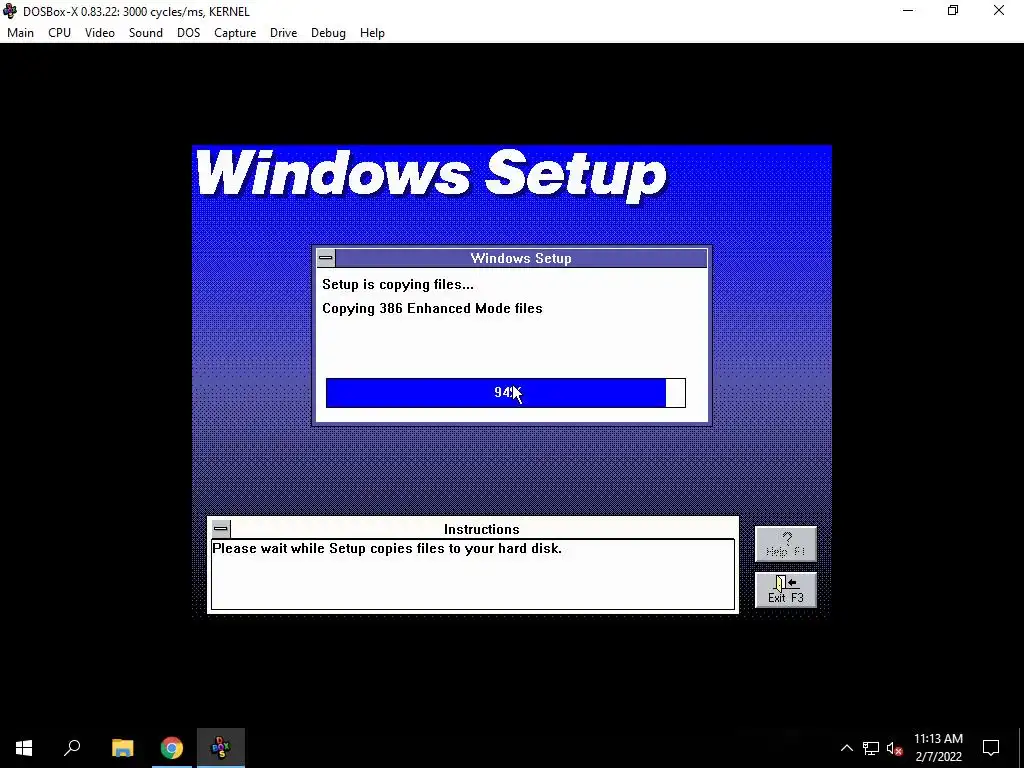This screenshot has height=768, width=1024.
Task: Open the DOS menu
Action: tap(188, 33)
